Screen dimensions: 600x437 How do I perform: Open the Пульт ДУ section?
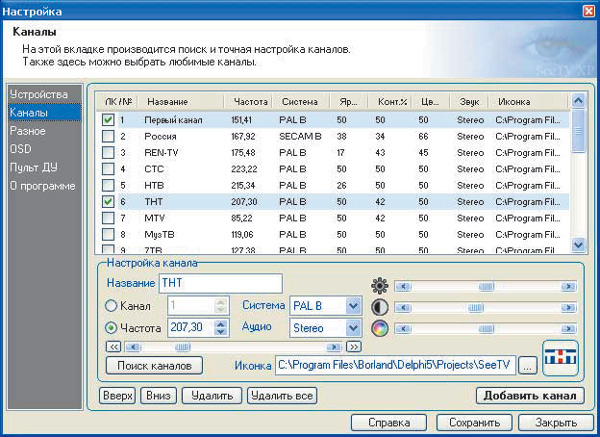[x=34, y=168]
